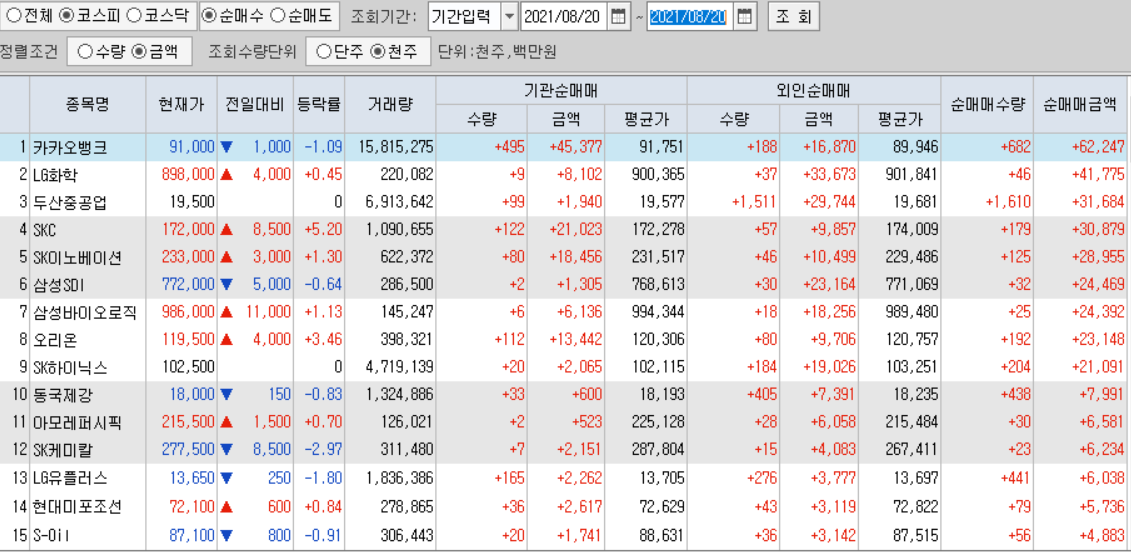The width and height of the screenshot is (1131, 552).
Task: Select the 오리온 stock name
Action: click(56, 340)
